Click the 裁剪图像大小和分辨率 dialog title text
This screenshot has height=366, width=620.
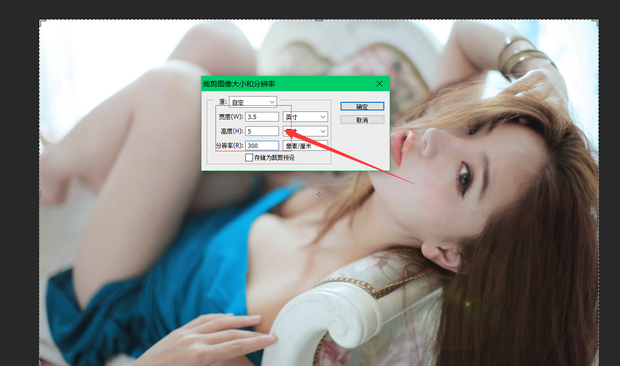tap(239, 84)
